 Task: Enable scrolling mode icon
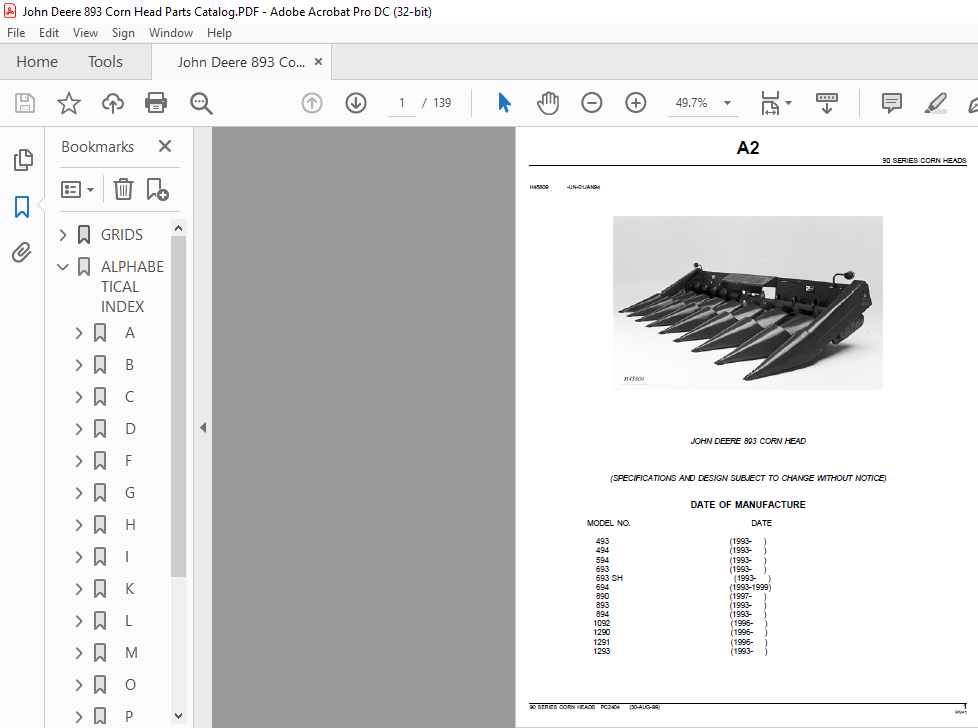[x=826, y=103]
